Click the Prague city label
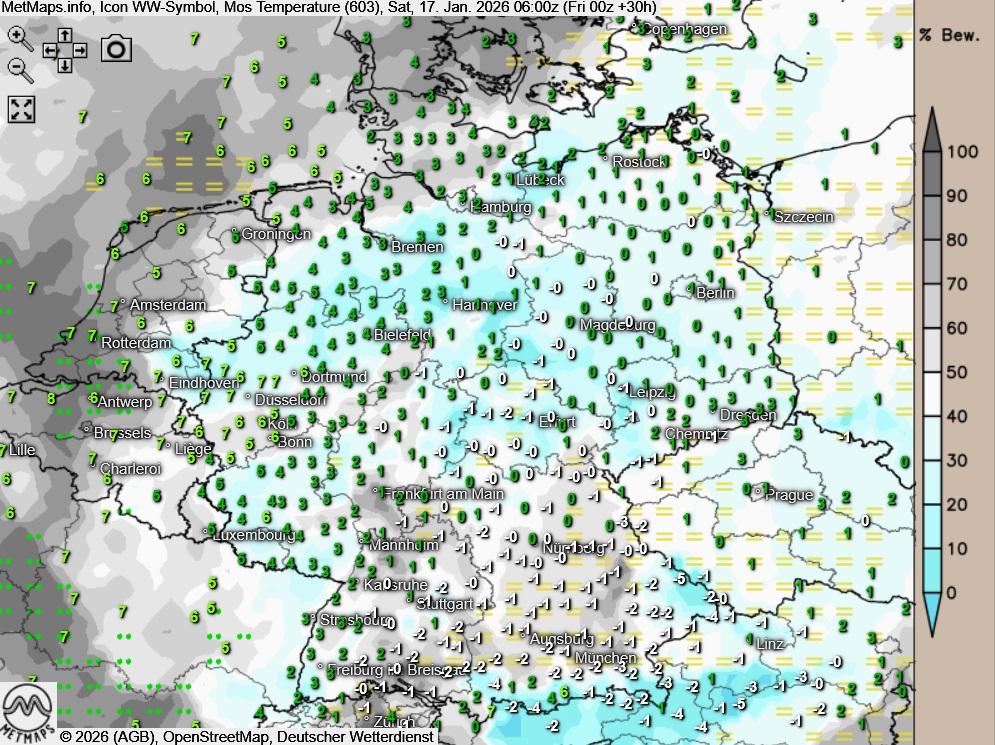 pos(789,494)
